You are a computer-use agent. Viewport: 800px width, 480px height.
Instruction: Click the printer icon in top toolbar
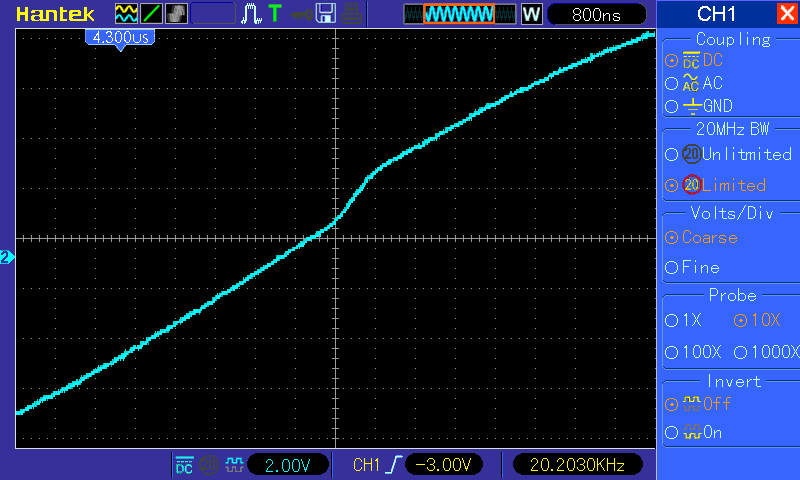click(352, 14)
